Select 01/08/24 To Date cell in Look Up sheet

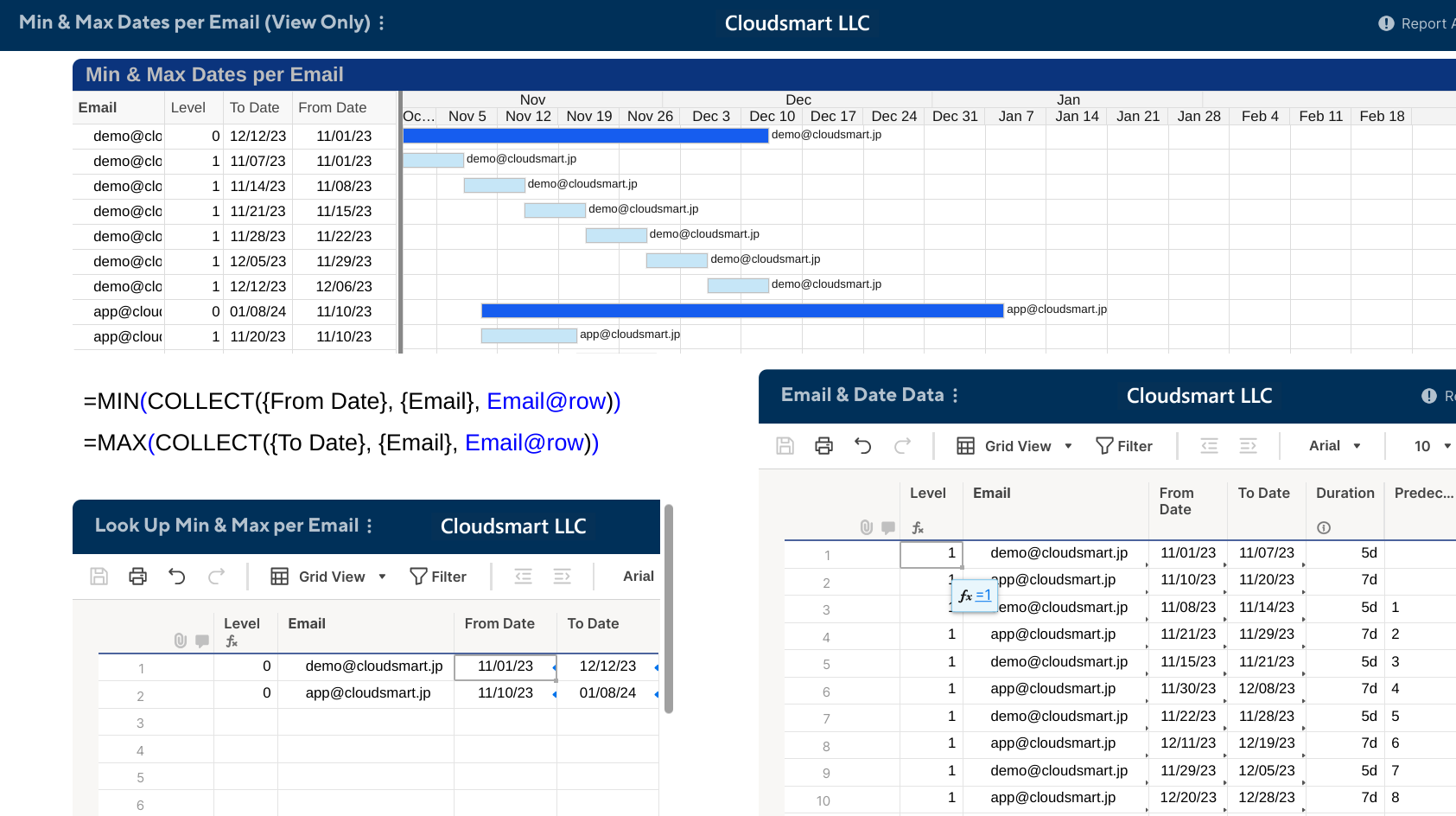607,693
